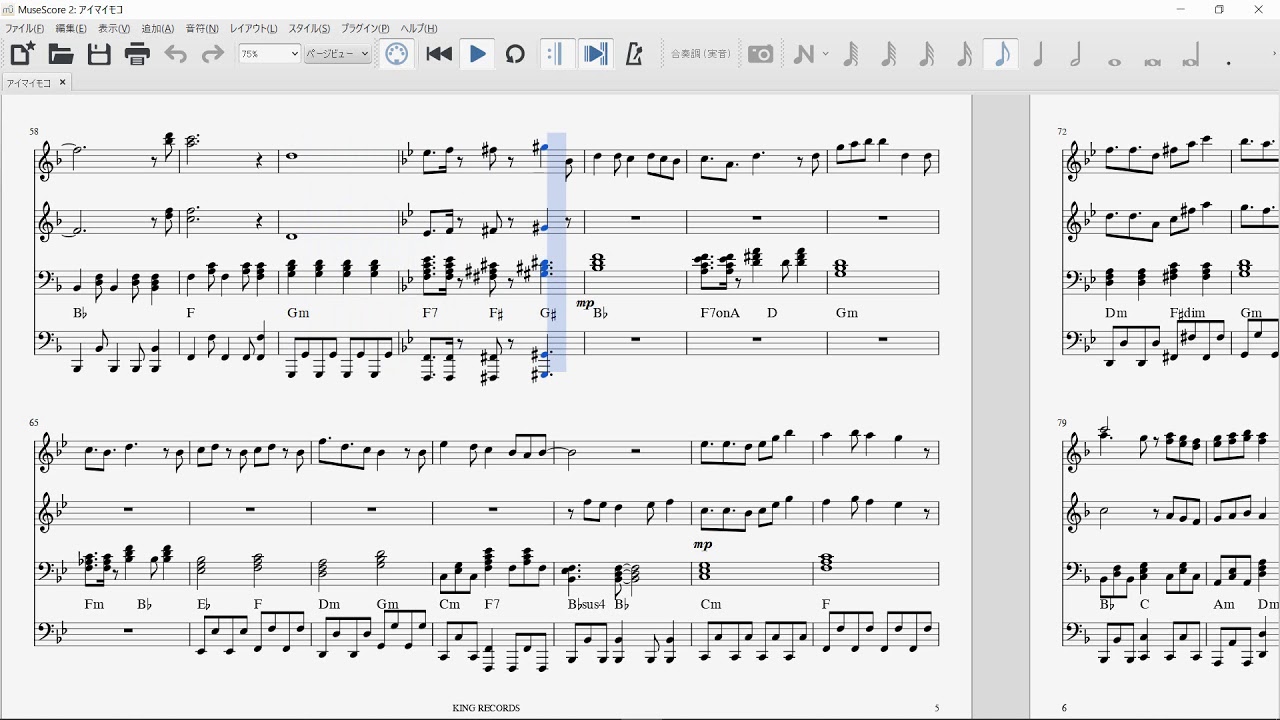The height and width of the screenshot is (720, 1280).
Task: Select the half note duration
Action: [x=1077, y=54]
